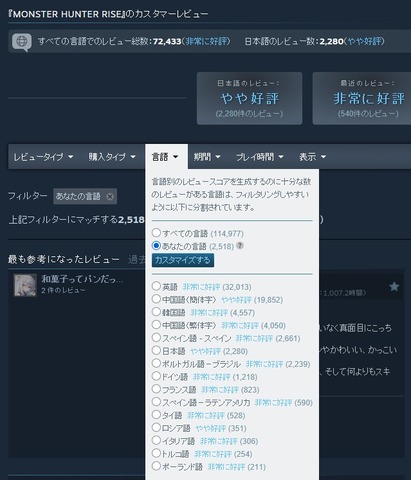Image resolution: width=411 pixels, height=480 pixels.
Task: Click the あなたの言語 filter tag
Action: pos(85,197)
